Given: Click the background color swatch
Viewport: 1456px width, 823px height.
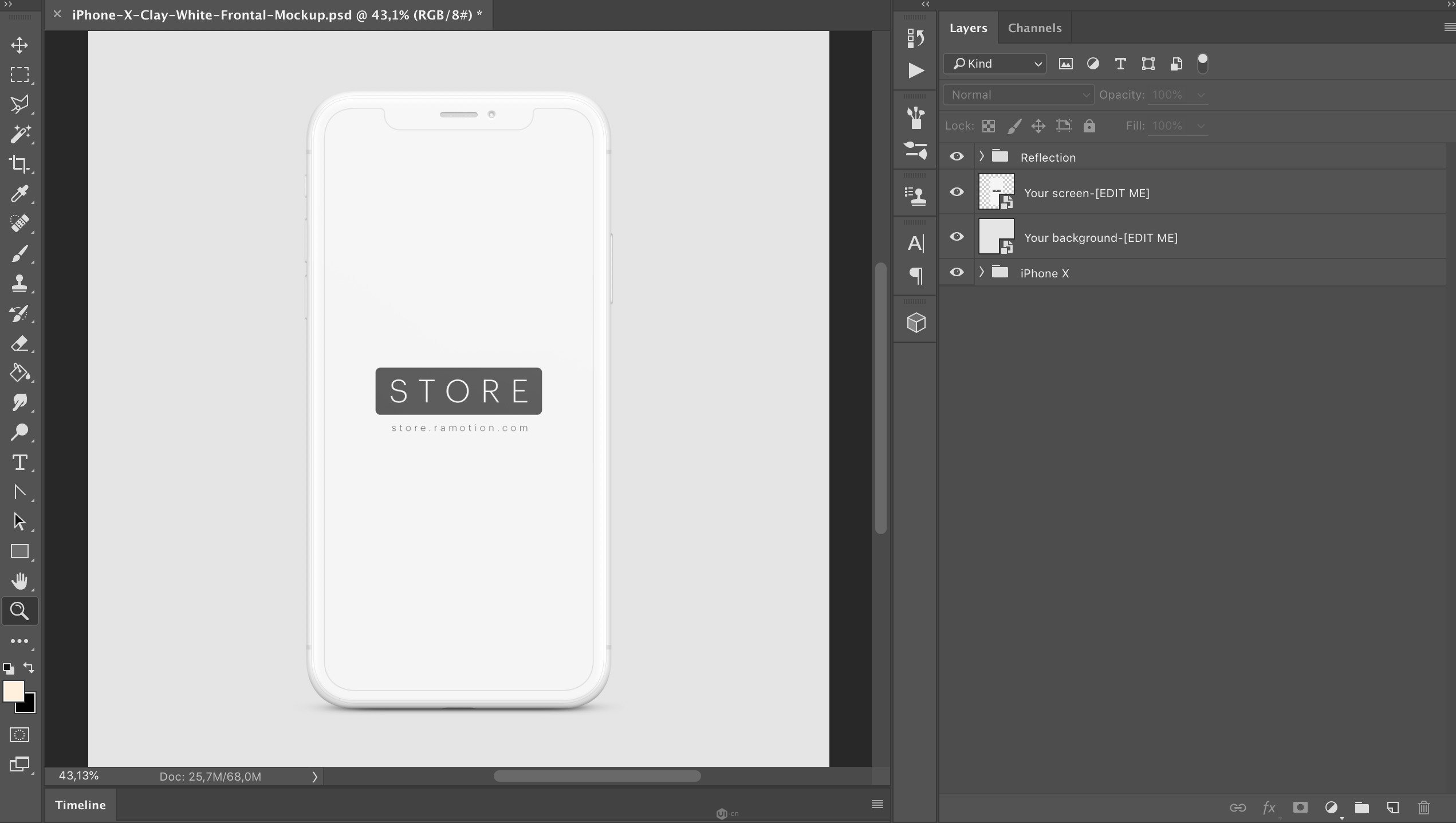Looking at the screenshot, I should [29, 707].
